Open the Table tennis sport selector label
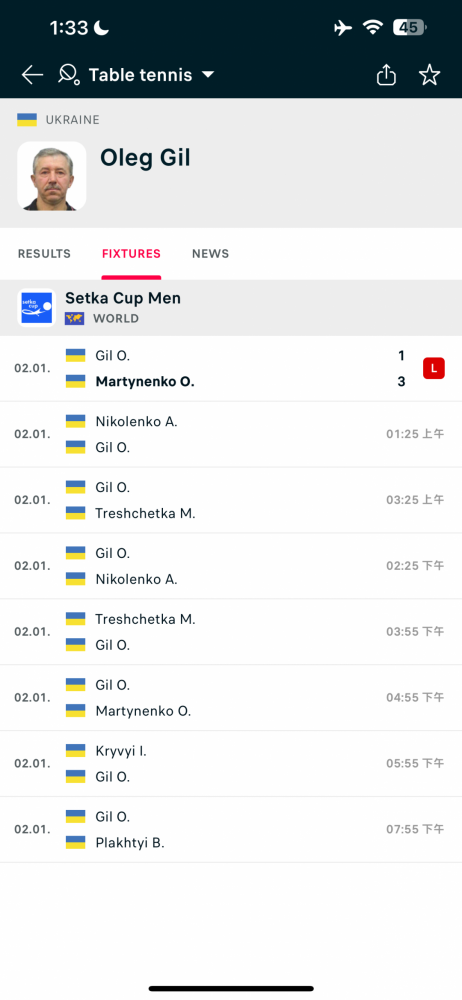Viewport: 462px width, 1000px height. pos(140,75)
